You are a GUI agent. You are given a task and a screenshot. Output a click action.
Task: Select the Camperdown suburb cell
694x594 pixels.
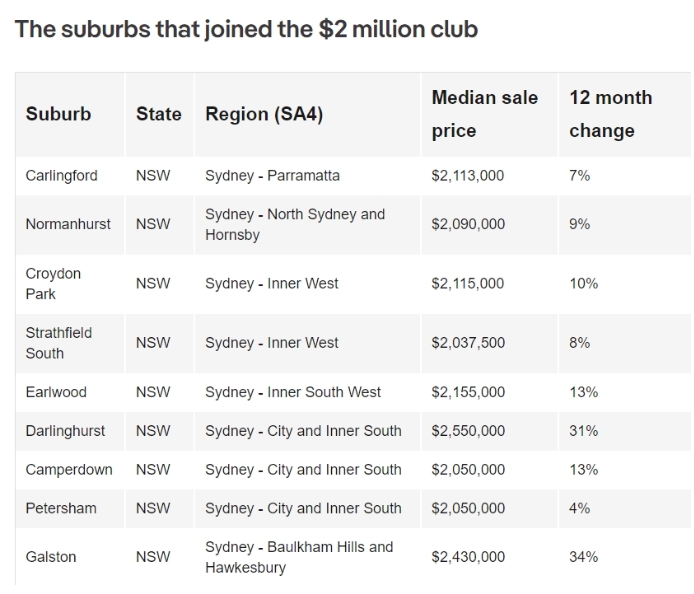[69, 470]
